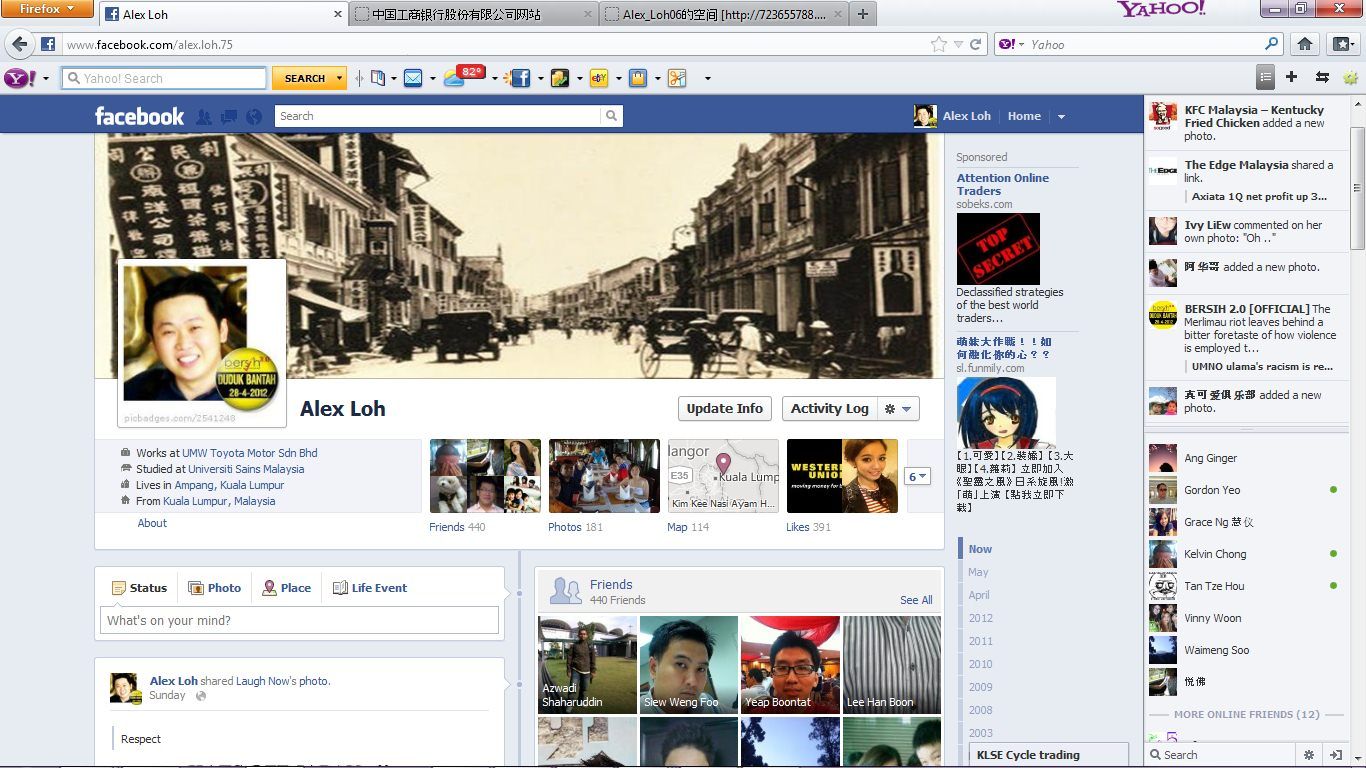Expand MORE ONLINE FRIENDS (12)
Screen dimensions: 1366x768
click(x=1246, y=715)
